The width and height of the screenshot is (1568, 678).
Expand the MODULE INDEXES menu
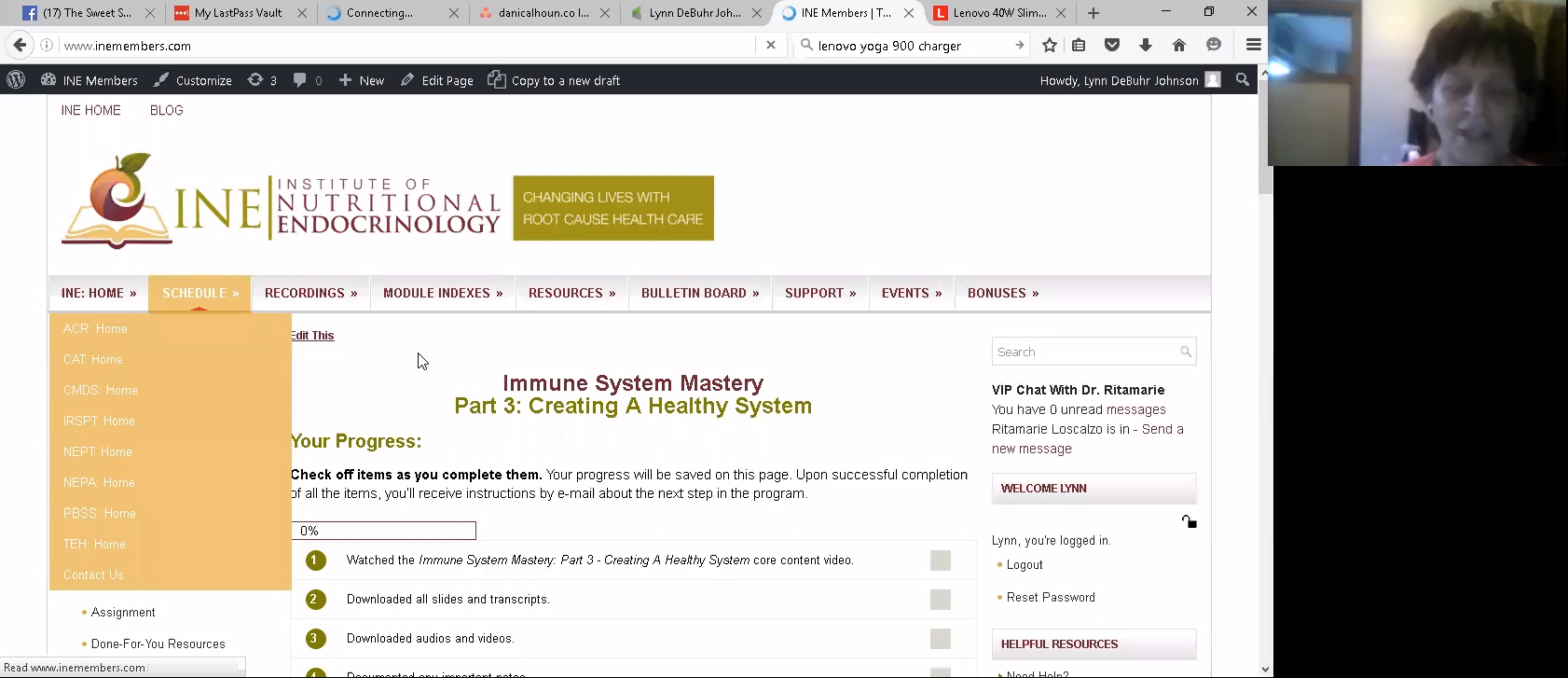pos(443,293)
